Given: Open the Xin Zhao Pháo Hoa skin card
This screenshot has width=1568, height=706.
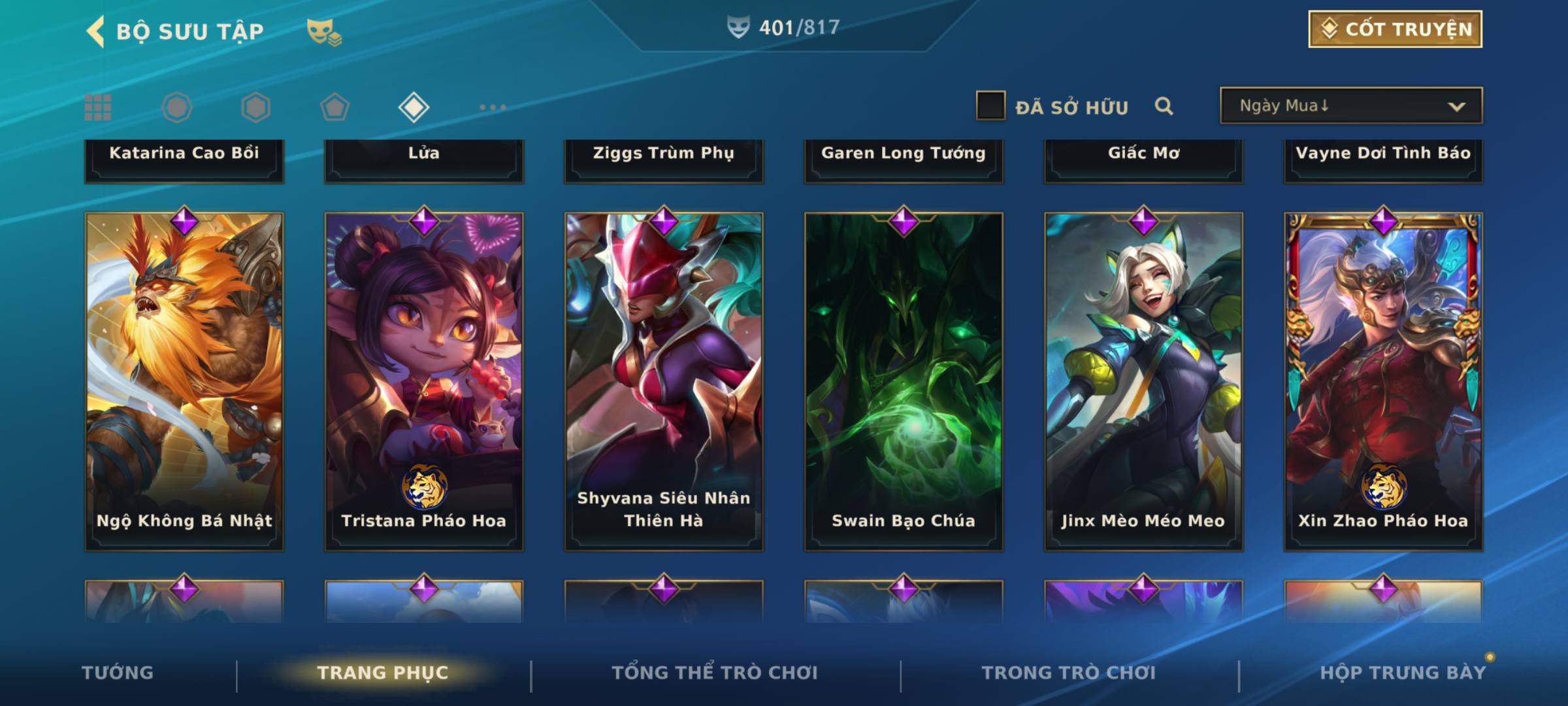Looking at the screenshot, I should point(1383,381).
